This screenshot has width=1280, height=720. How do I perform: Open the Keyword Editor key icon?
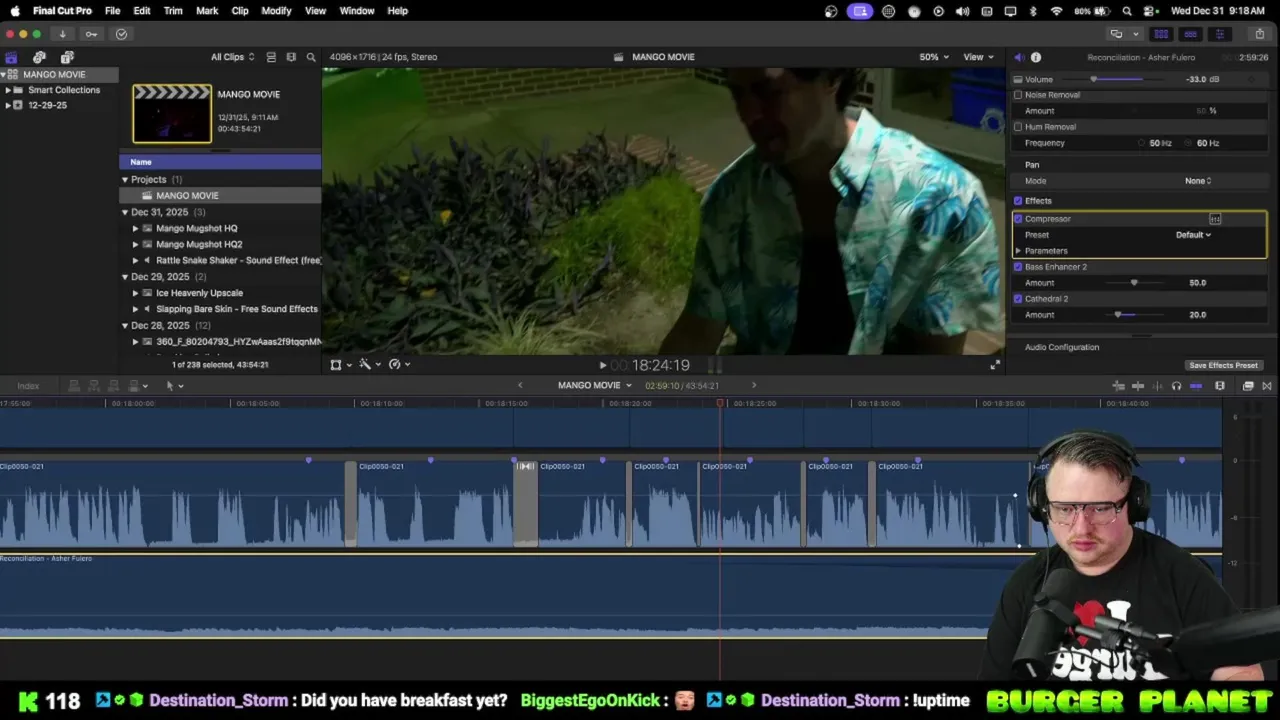[x=91, y=34]
